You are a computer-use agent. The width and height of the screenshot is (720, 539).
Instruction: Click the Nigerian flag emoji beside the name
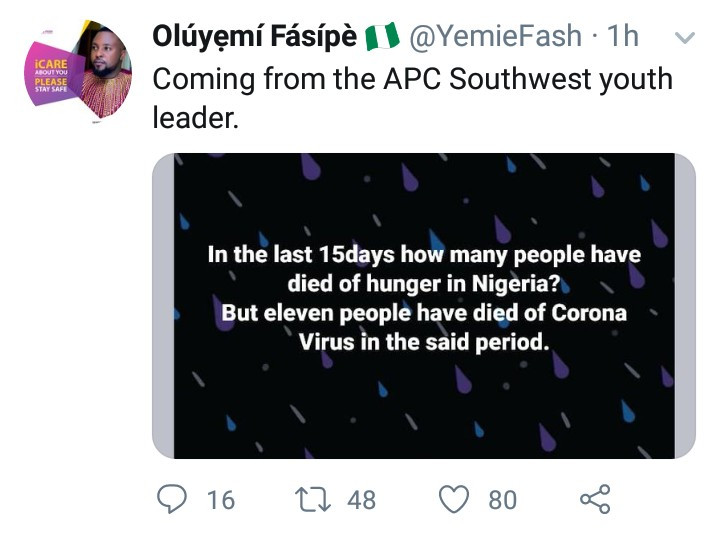(382, 37)
